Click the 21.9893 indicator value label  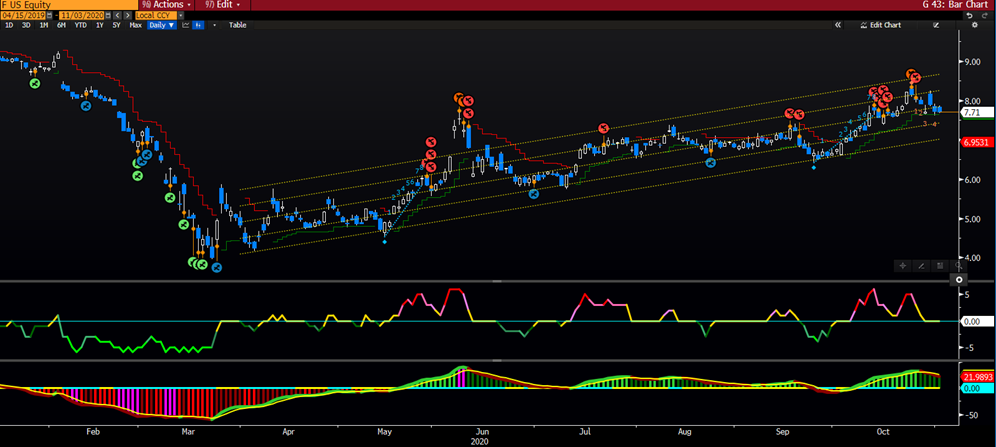(978, 377)
